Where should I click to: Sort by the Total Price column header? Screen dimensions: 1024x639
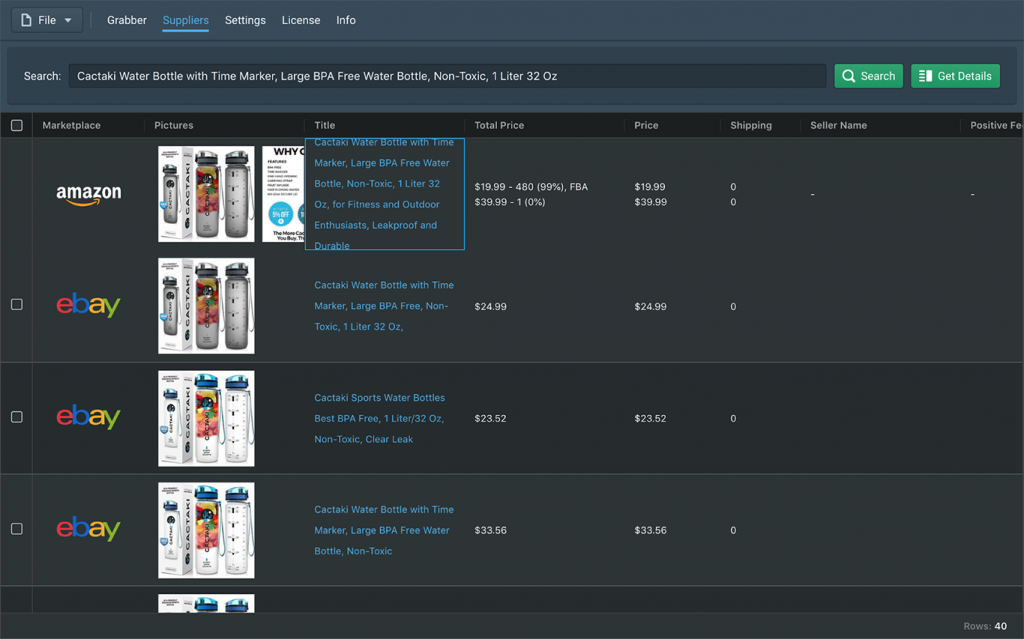point(499,125)
